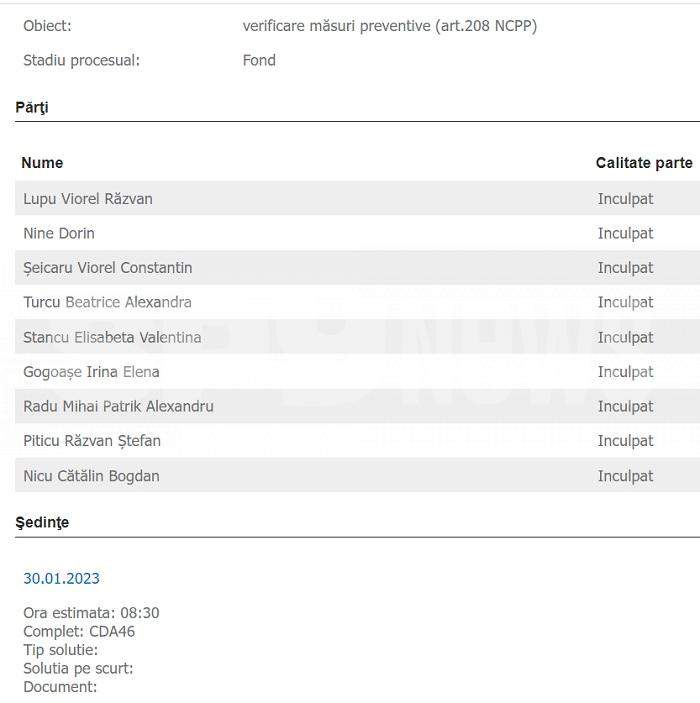Viewport: 700px width, 703px height.
Task: Select the Nicu Cătălin Bogdan row
Action: click(357, 475)
